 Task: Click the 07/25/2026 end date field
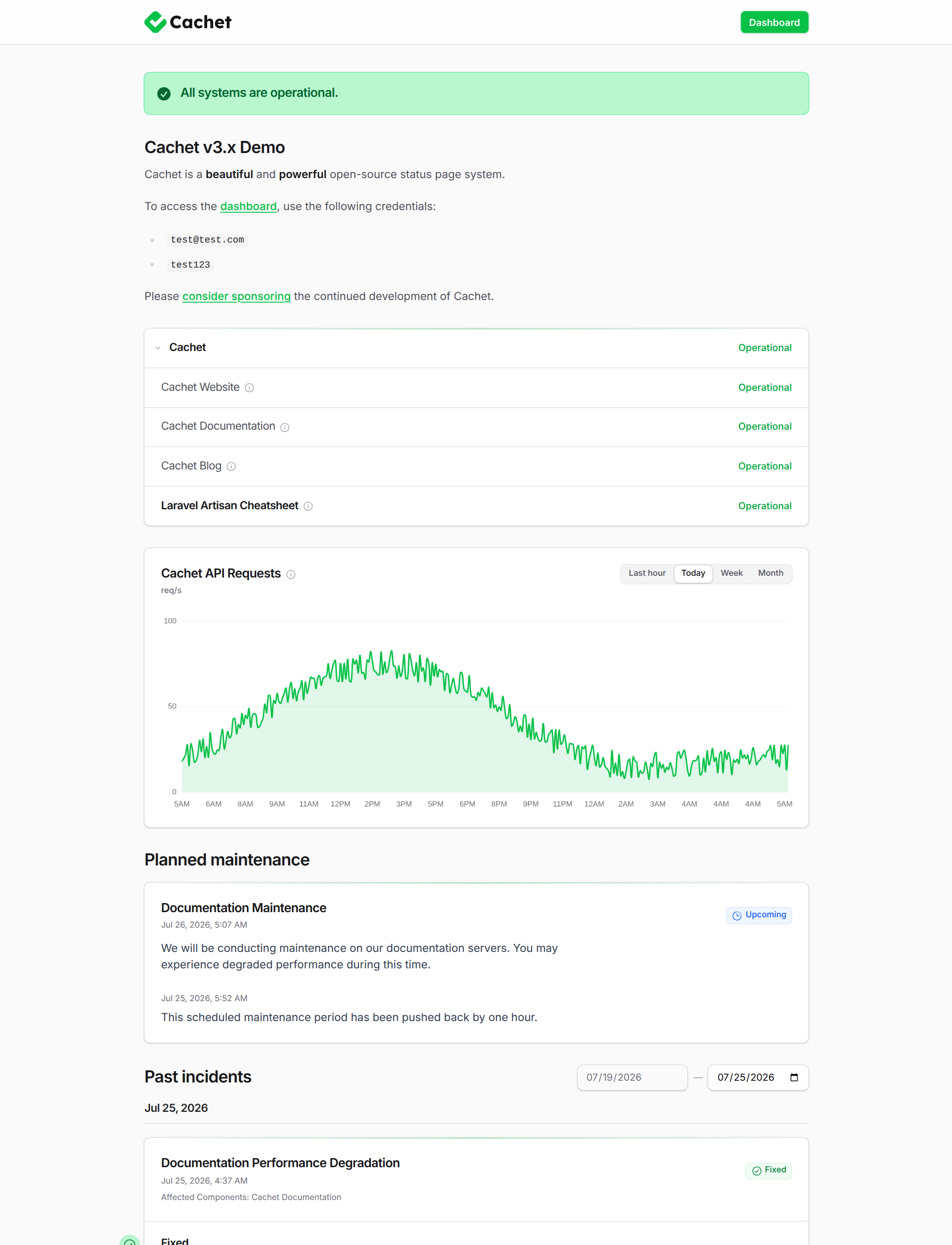[x=757, y=1077]
